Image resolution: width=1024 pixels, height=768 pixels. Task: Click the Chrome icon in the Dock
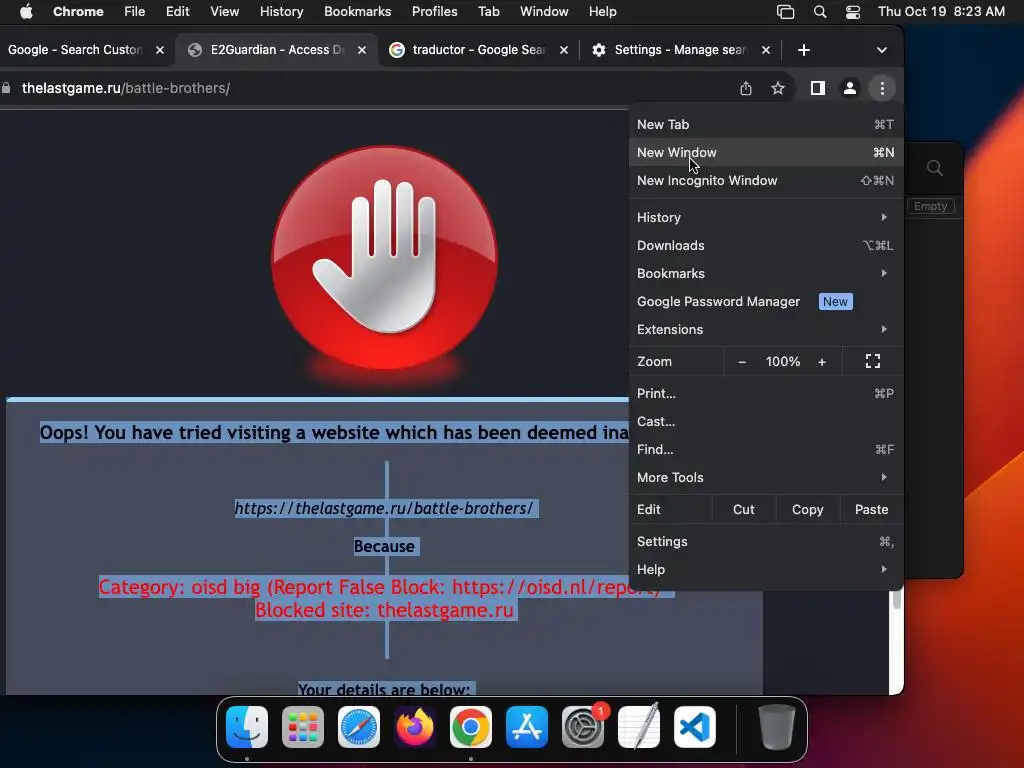pos(471,727)
